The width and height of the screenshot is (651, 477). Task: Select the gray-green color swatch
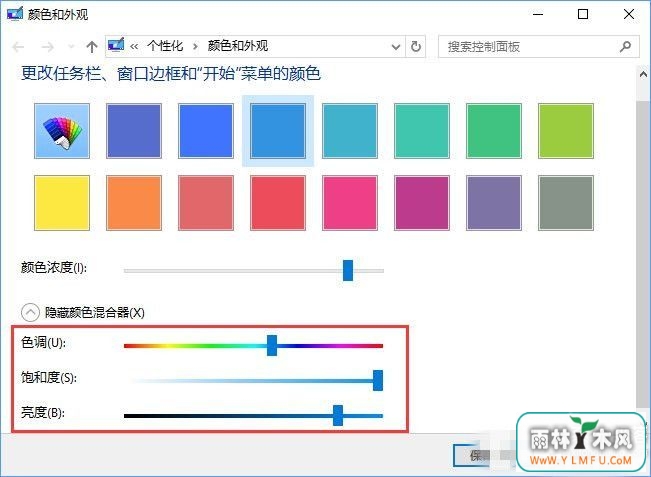[566, 203]
